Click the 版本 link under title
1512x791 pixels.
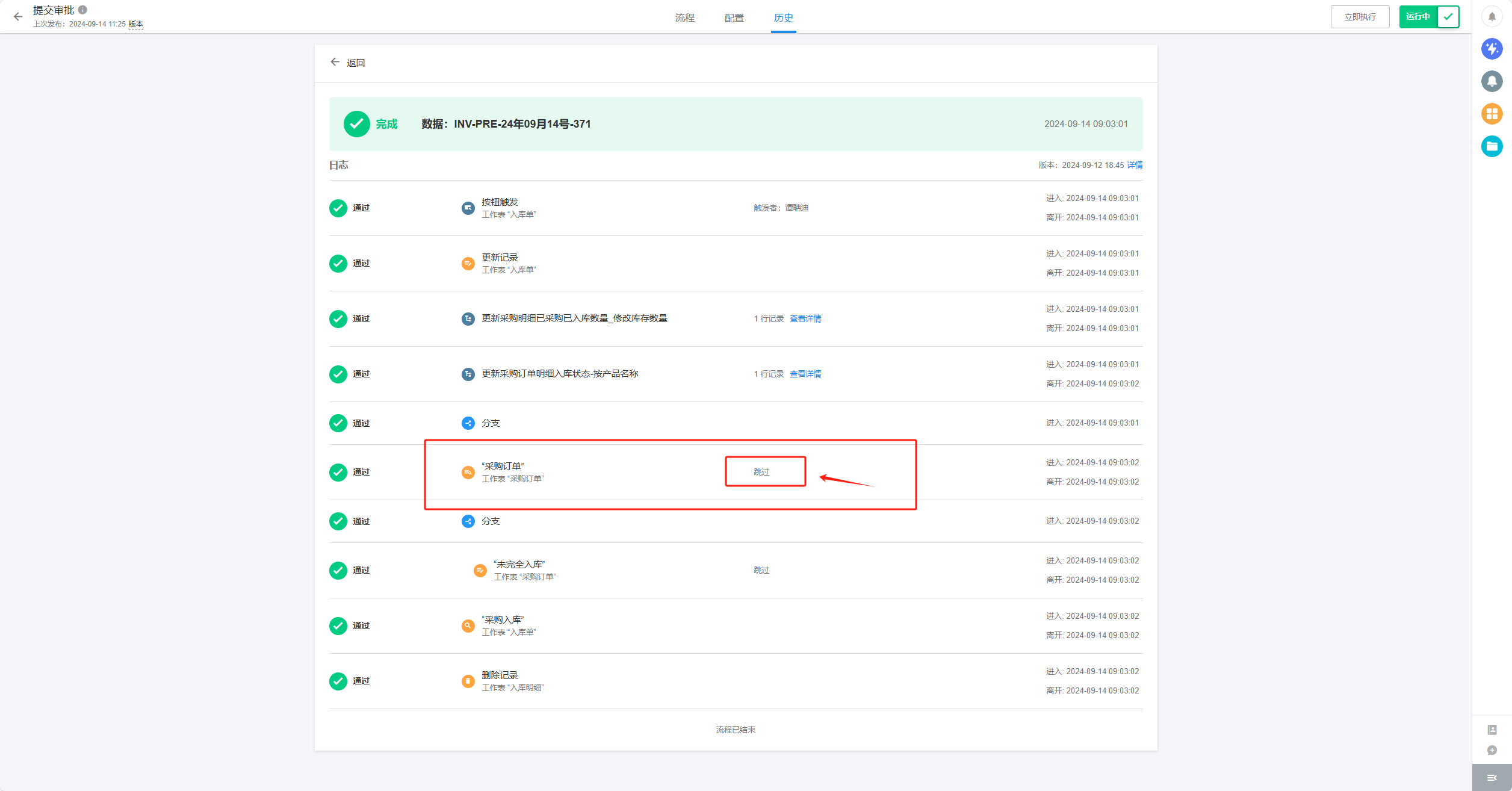136,24
